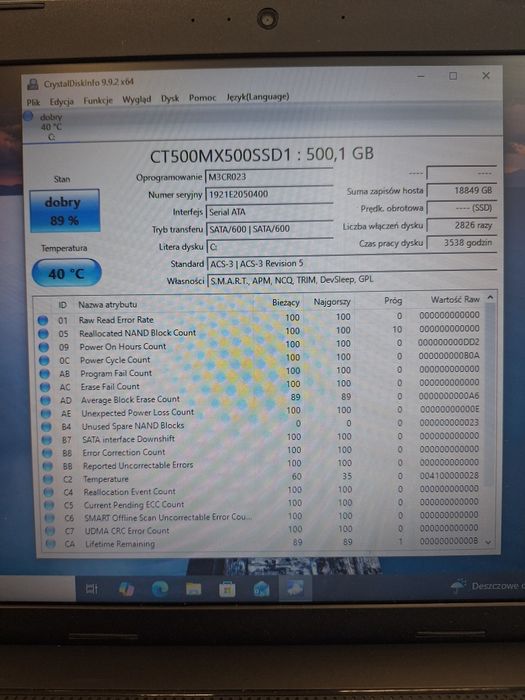525x700 pixels.
Task: Click the Oprogramowanie field showing M3CR023
Action: click(269, 176)
